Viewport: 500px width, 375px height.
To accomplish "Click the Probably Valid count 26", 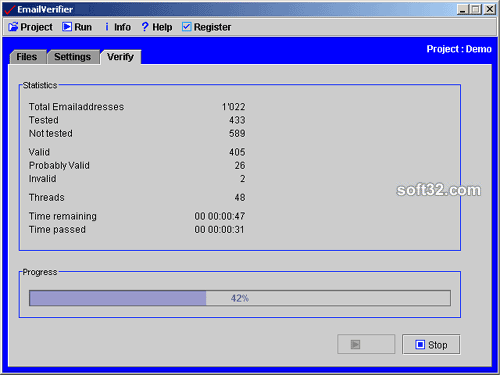I will (240, 165).
